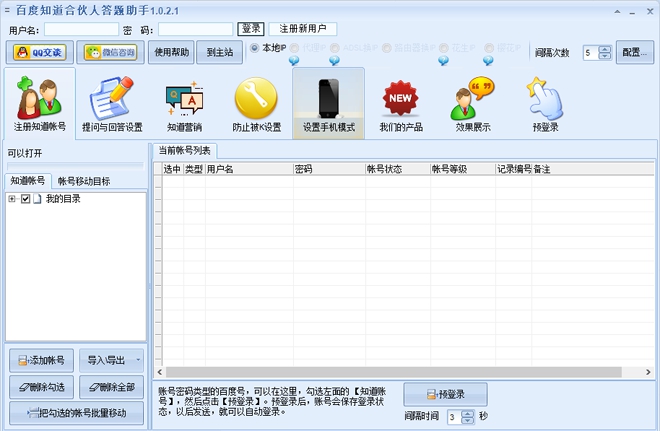
Task: Open 效果展示 showcase icon
Action: (473, 104)
